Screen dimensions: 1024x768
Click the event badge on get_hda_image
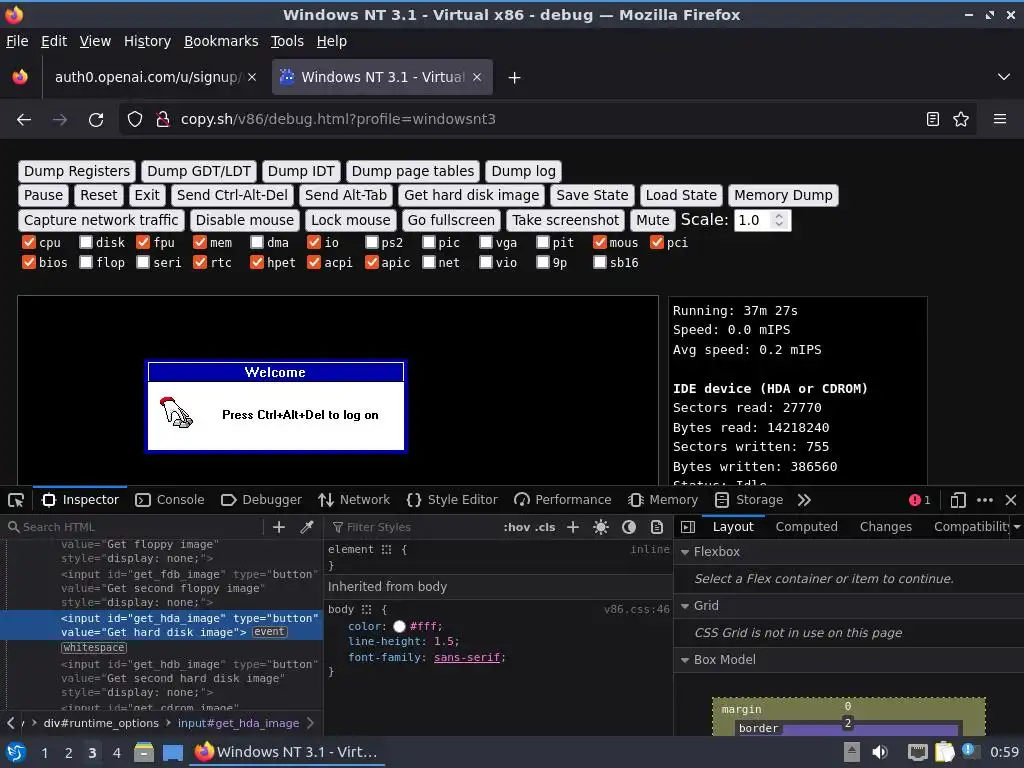(270, 632)
